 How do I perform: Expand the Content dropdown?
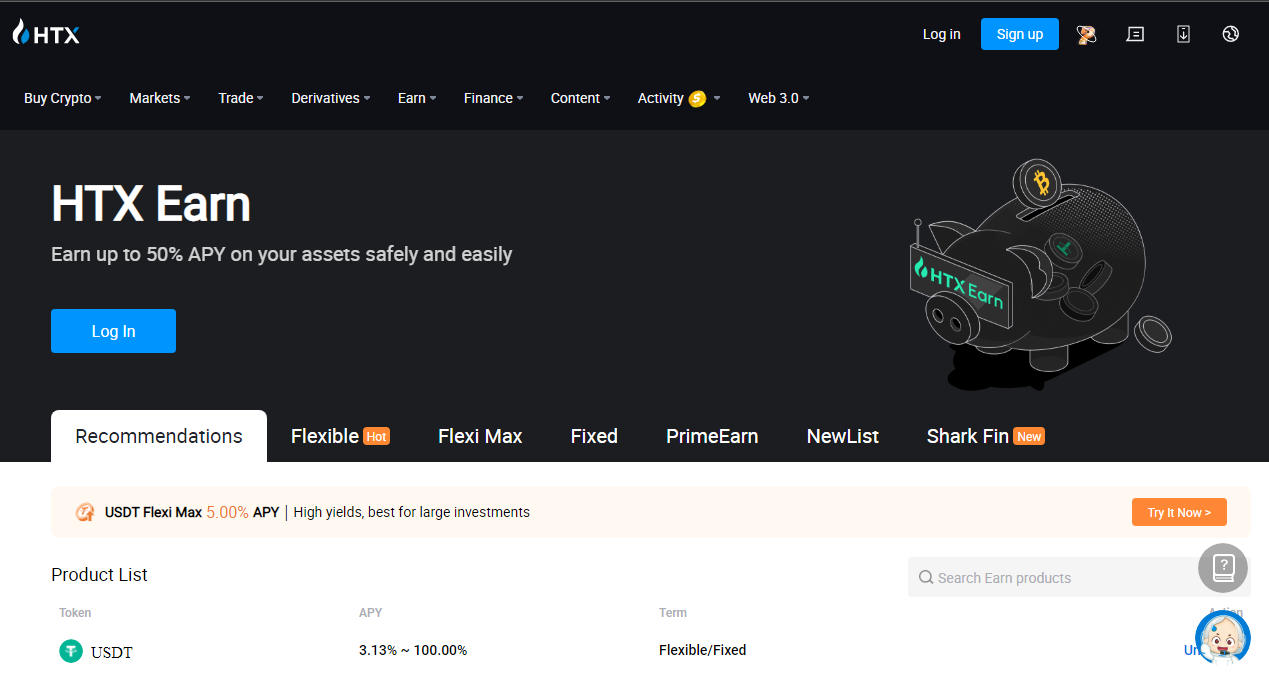click(581, 98)
